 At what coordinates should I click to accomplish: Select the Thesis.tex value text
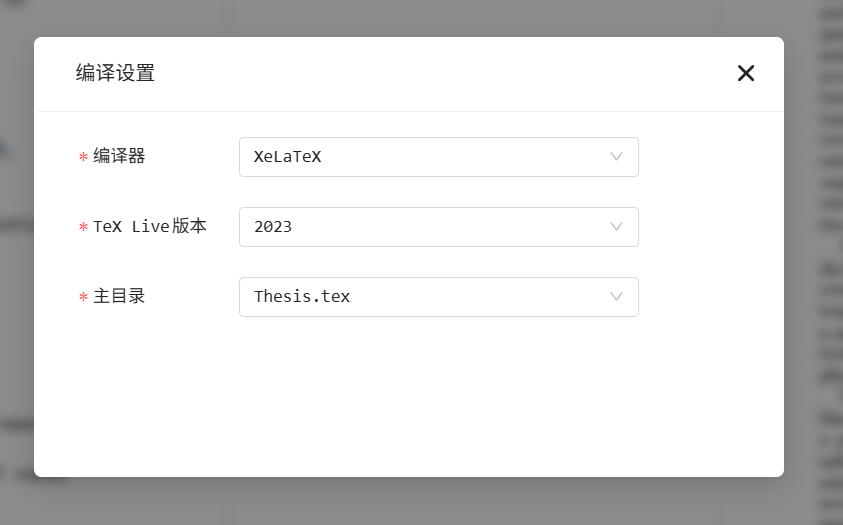302,297
